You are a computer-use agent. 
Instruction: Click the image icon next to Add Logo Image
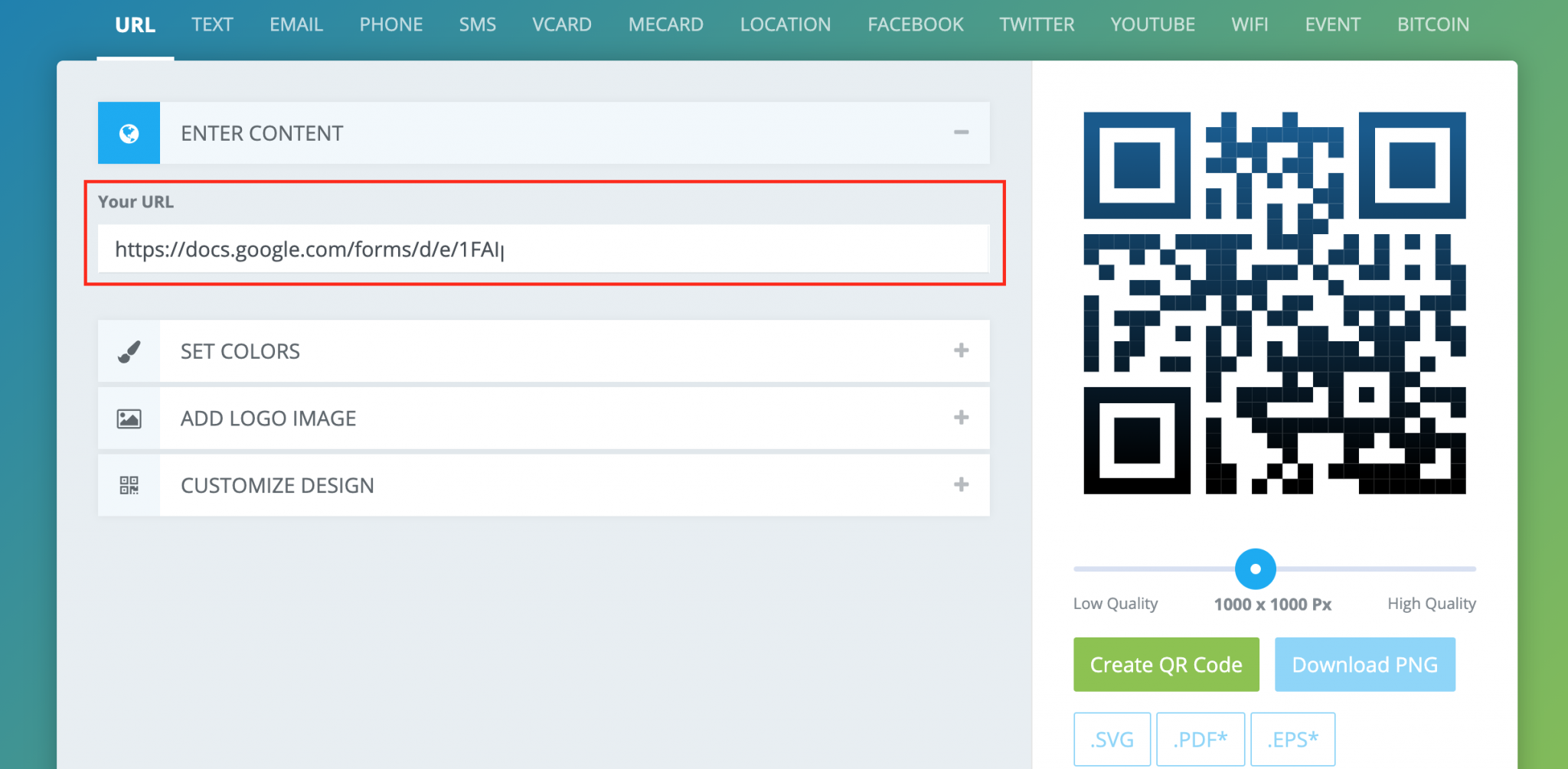pyautogui.click(x=129, y=418)
